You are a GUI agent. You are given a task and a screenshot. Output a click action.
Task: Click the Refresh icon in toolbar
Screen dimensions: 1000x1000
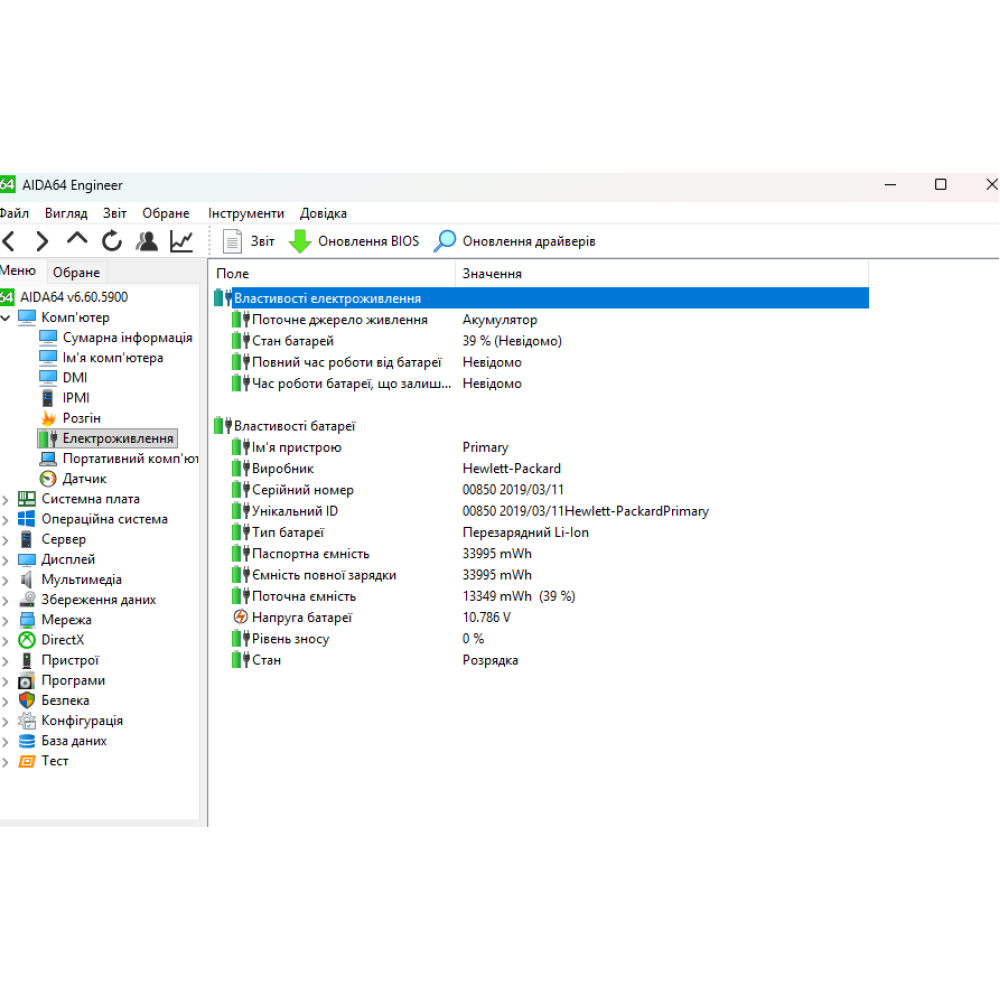(112, 241)
